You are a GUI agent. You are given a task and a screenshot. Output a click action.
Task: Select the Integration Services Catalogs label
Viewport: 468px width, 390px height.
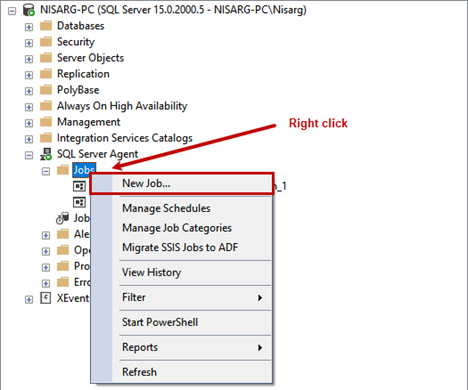125,138
